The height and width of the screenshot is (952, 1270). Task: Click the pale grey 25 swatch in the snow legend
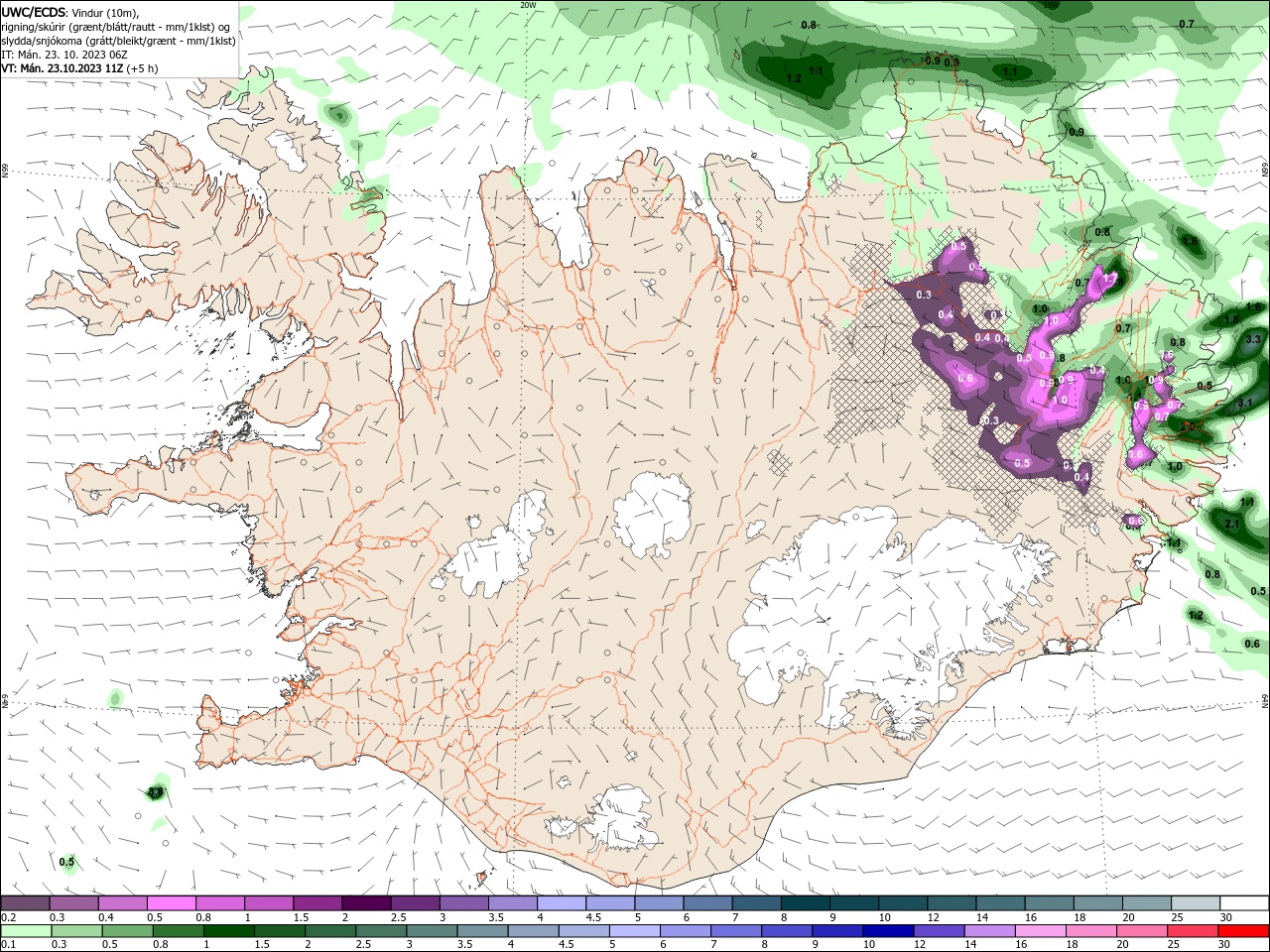pos(1196,903)
